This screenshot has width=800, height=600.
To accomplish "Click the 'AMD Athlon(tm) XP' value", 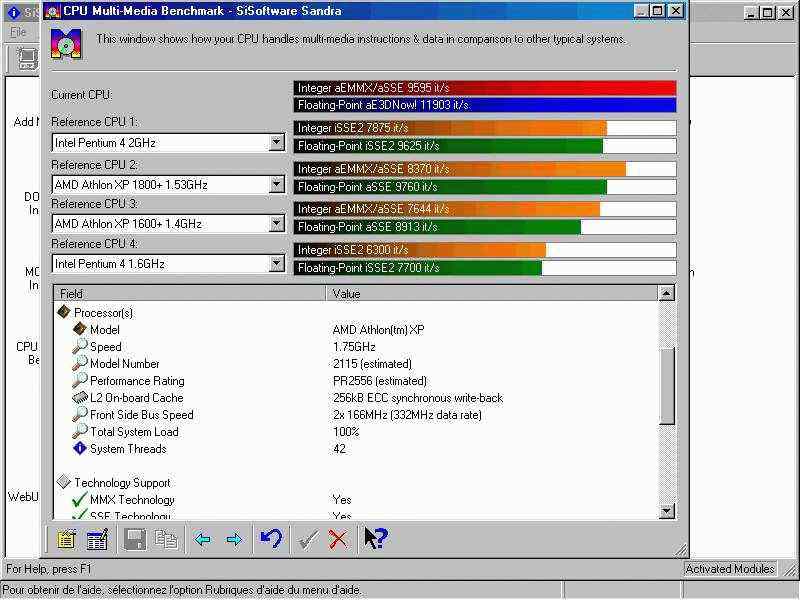I will (378, 330).
